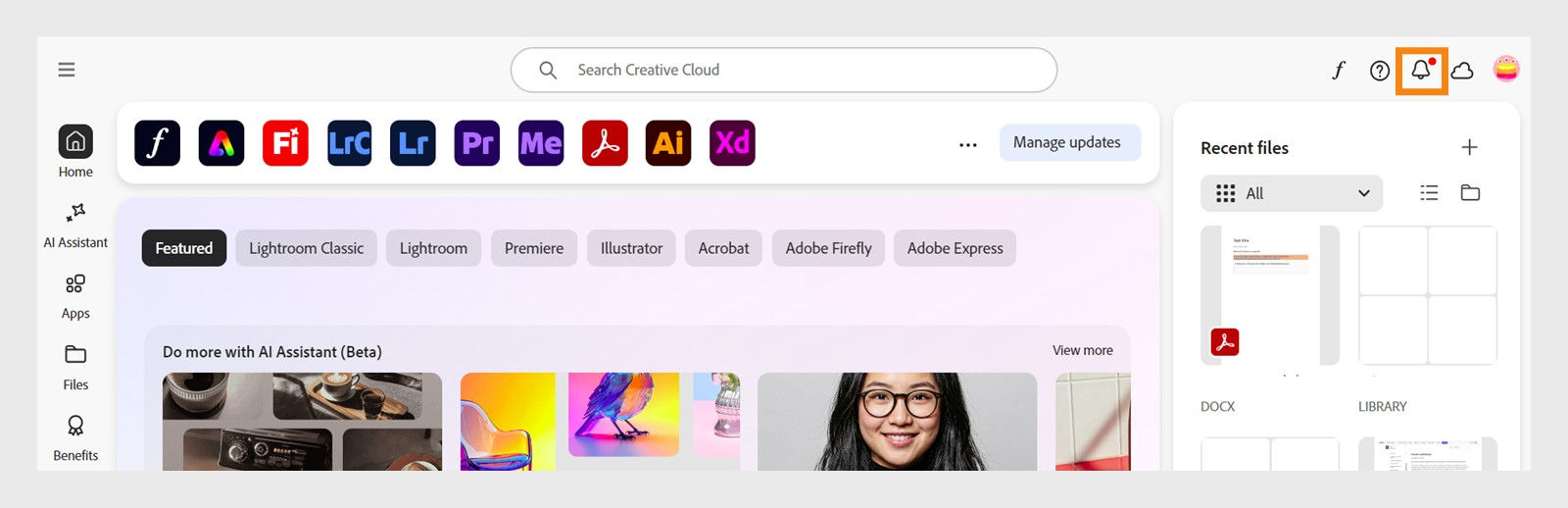Open the notifications bell
The height and width of the screenshot is (508, 1568).
pyautogui.click(x=1421, y=70)
